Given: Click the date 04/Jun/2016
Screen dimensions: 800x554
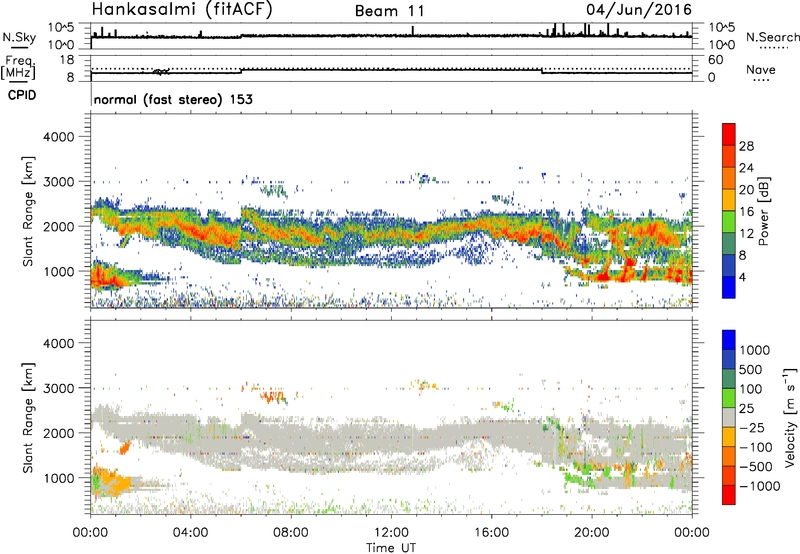Looking at the screenshot, I should coord(638,10).
